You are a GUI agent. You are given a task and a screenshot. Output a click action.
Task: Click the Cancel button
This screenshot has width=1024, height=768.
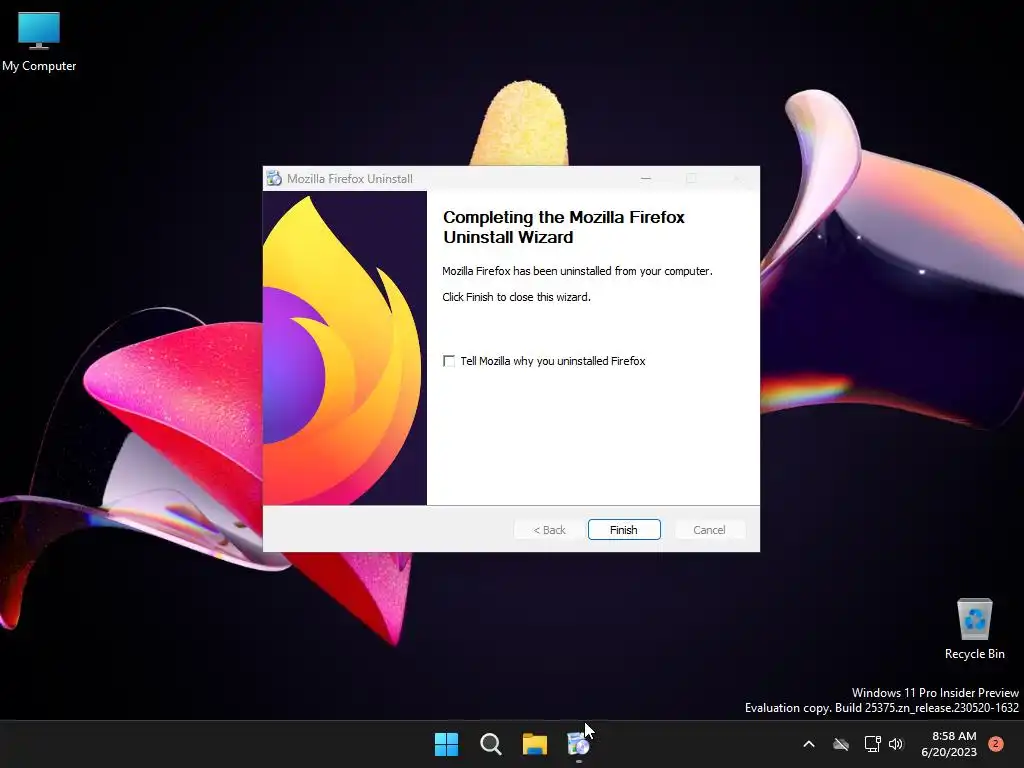tap(709, 530)
